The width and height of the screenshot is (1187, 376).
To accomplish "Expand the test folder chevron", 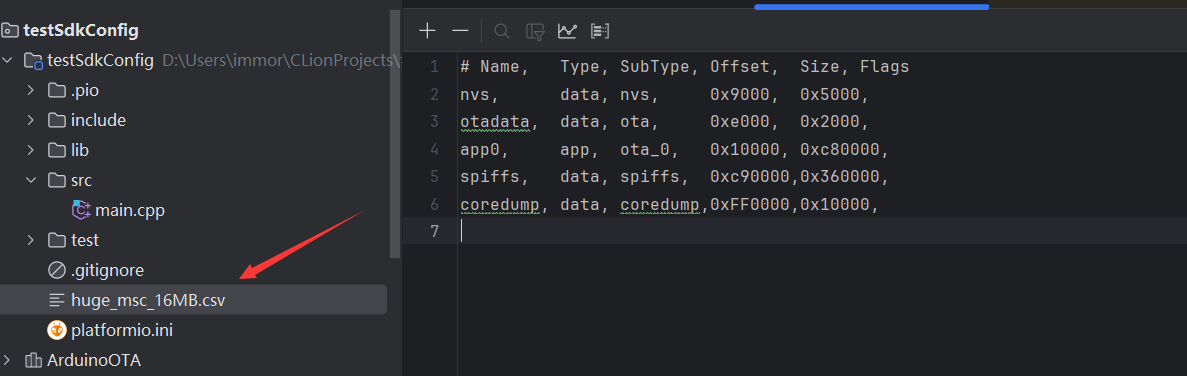I will click(x=31, y=240).
